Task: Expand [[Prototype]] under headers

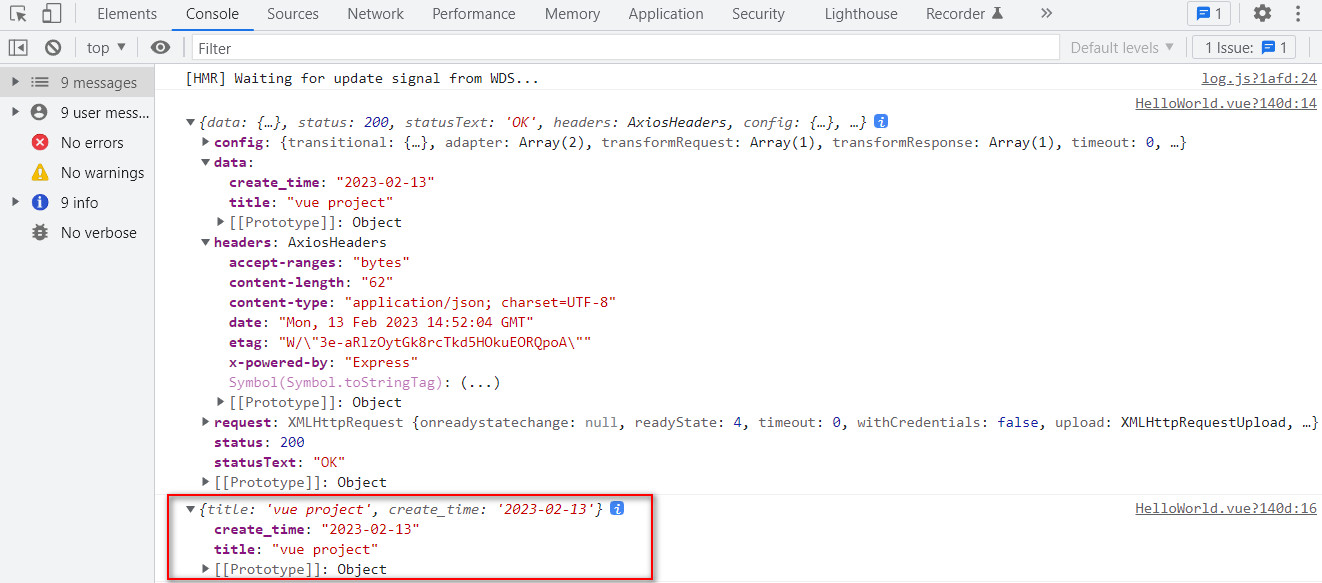Action: [221, 402]
